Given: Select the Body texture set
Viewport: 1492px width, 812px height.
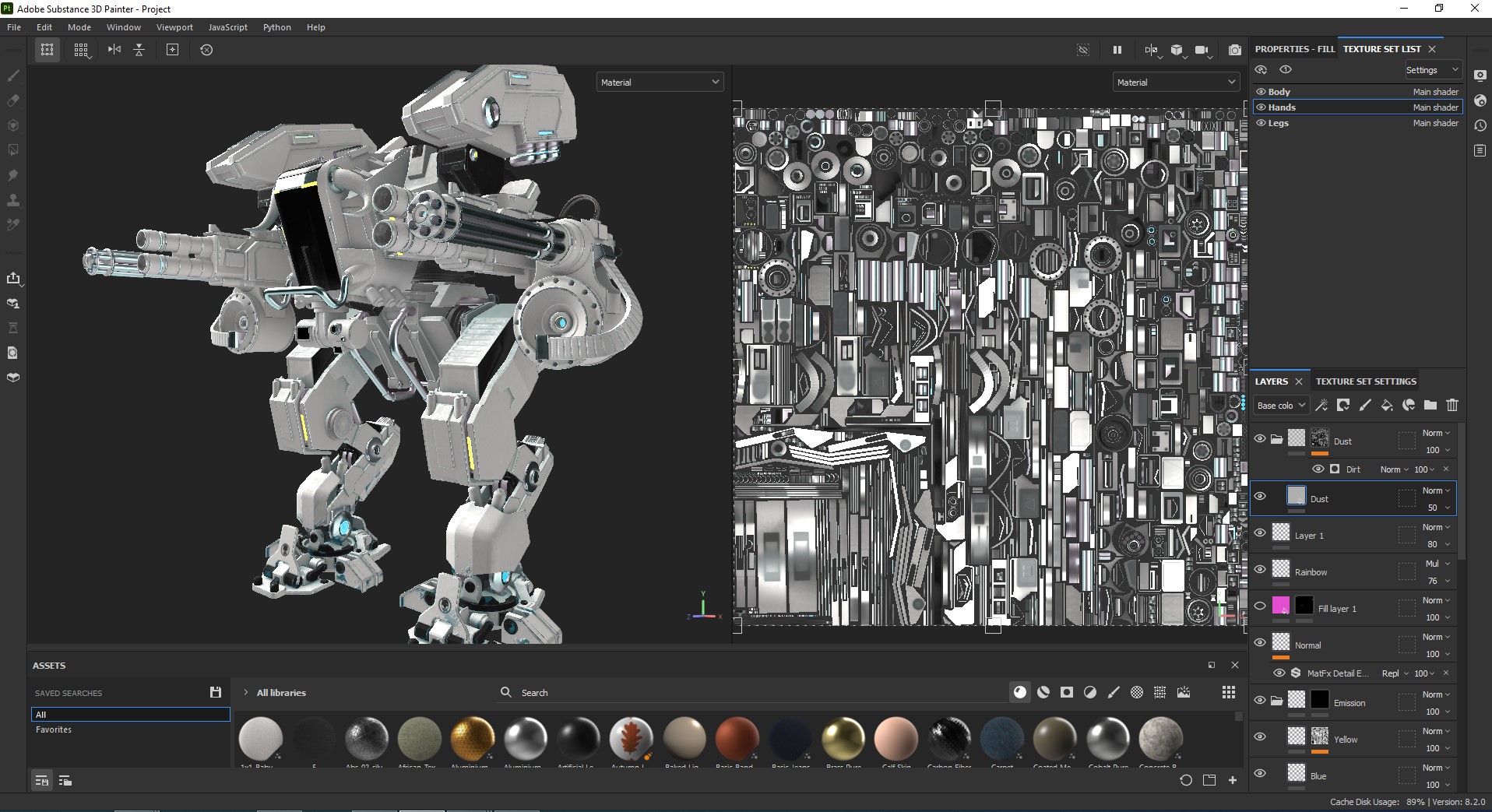Looking at the screenshot, I should (1279, 92).
